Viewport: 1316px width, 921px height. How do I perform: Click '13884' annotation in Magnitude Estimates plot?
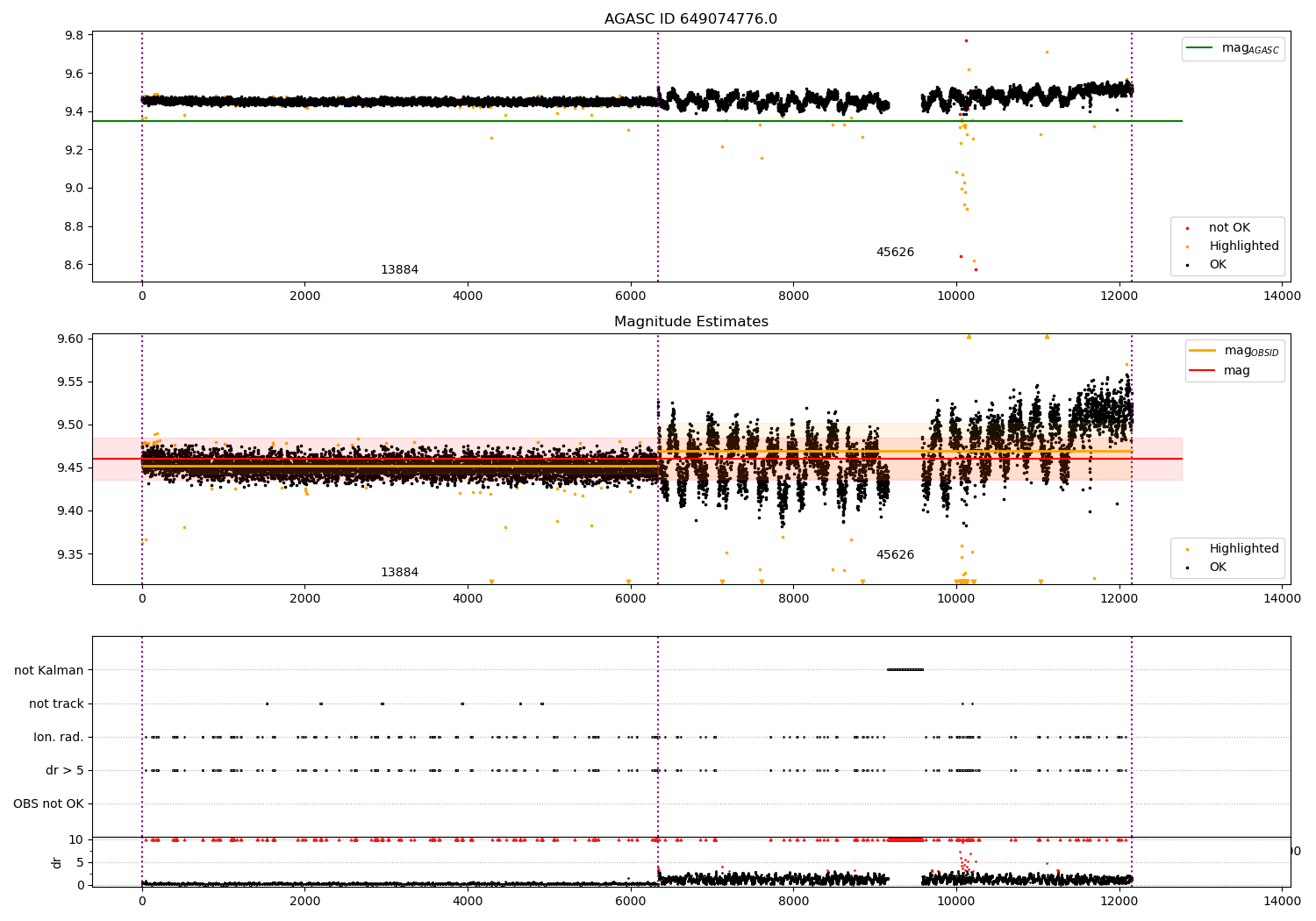point(399,573)
